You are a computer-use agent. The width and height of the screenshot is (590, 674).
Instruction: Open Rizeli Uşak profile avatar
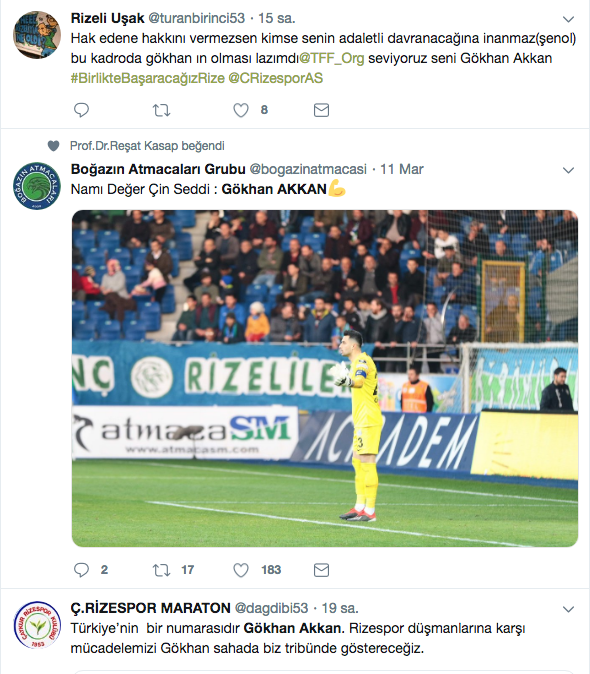[37, 35]
